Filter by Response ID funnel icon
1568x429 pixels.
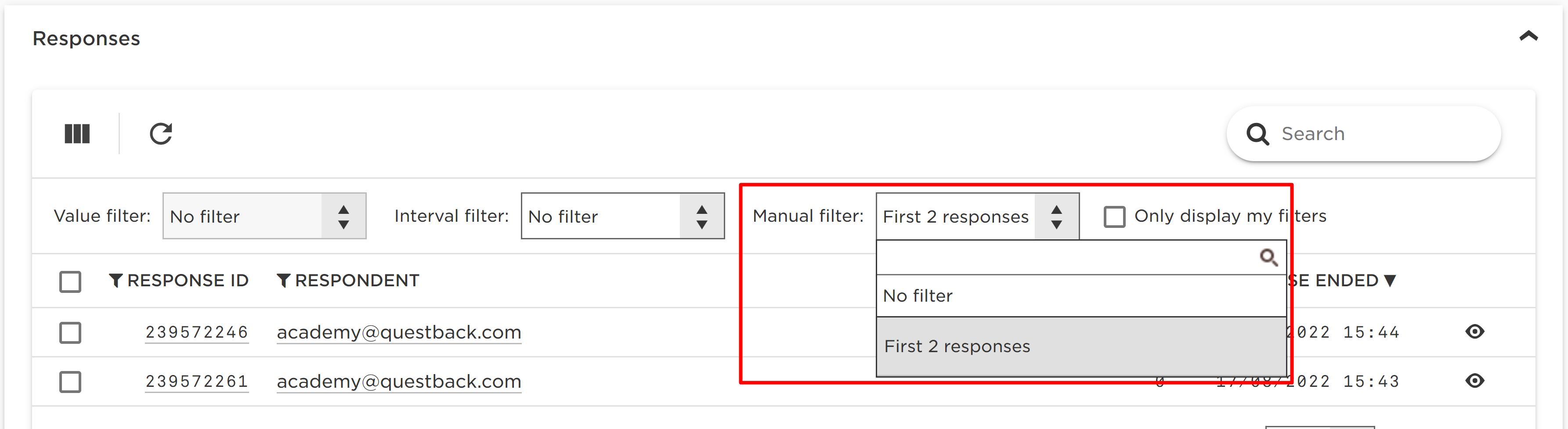point(116,281)
